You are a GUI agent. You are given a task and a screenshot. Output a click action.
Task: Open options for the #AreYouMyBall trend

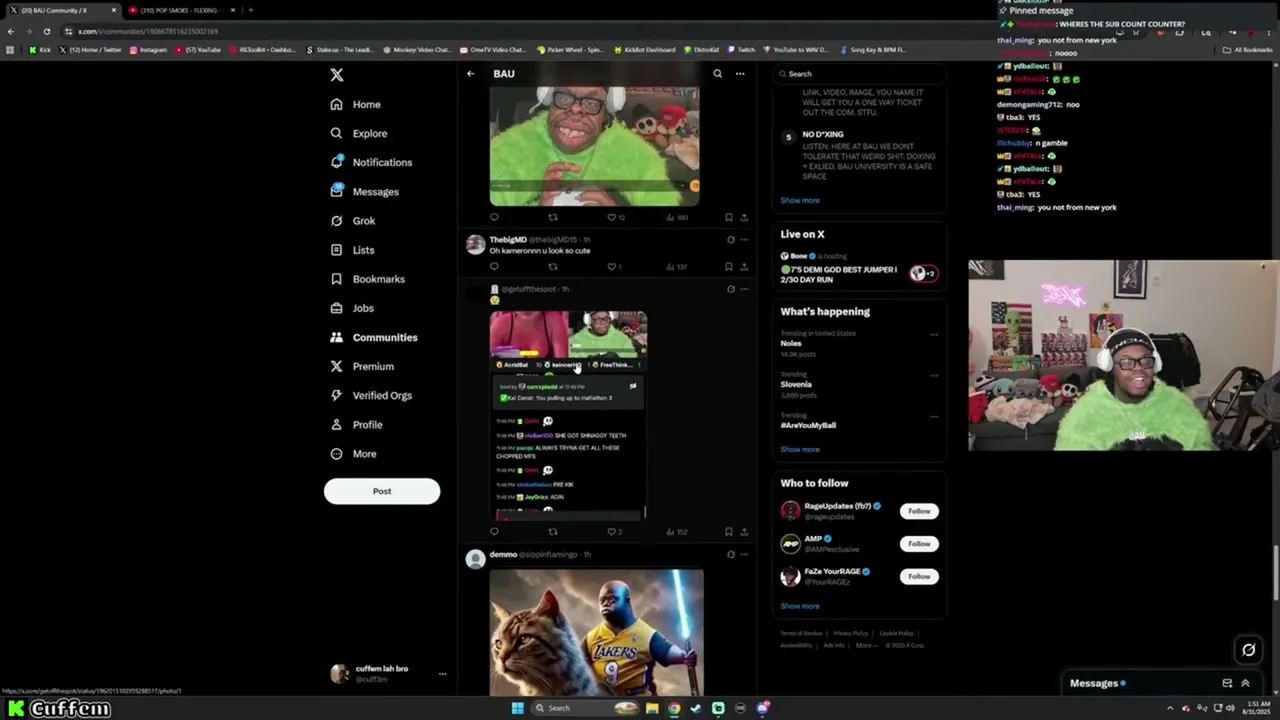click(x=934, y=416)
